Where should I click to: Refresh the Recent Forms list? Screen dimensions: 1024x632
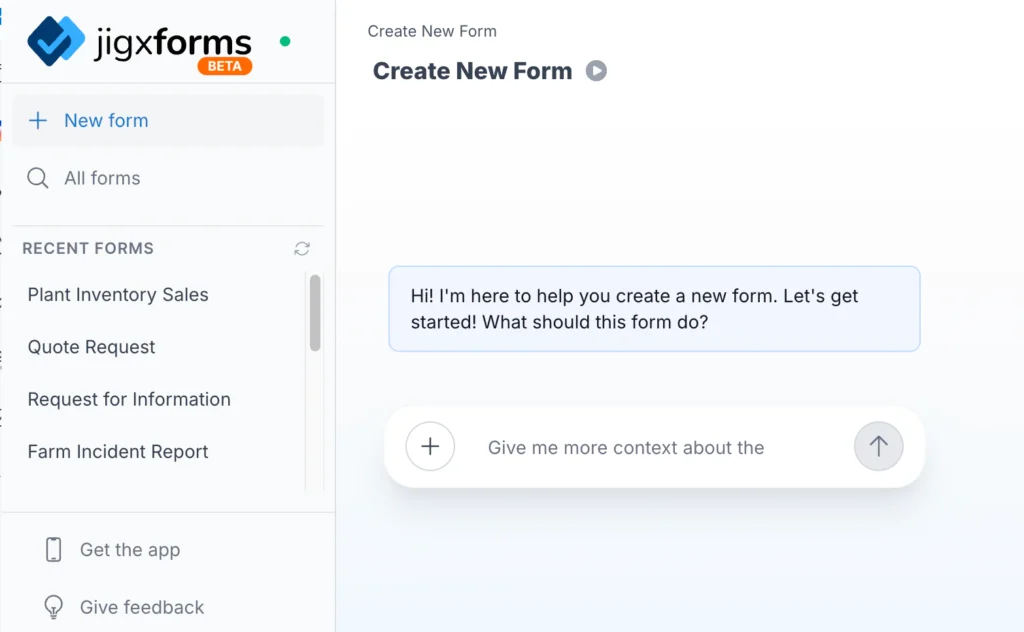click(x=302, y=248)
